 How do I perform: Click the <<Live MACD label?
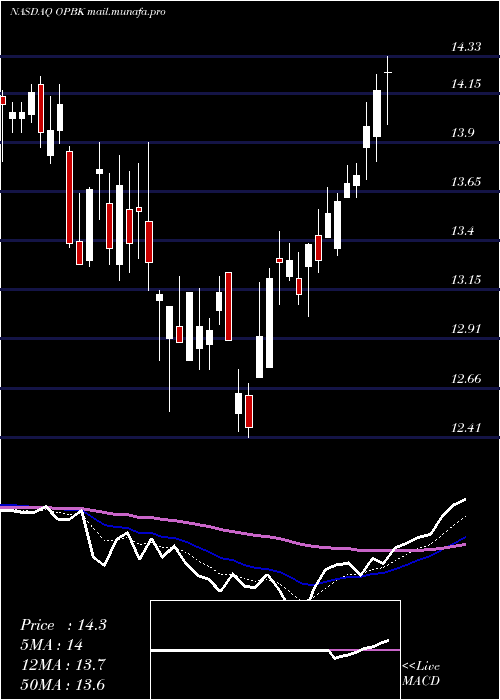(x=421, y=673)
